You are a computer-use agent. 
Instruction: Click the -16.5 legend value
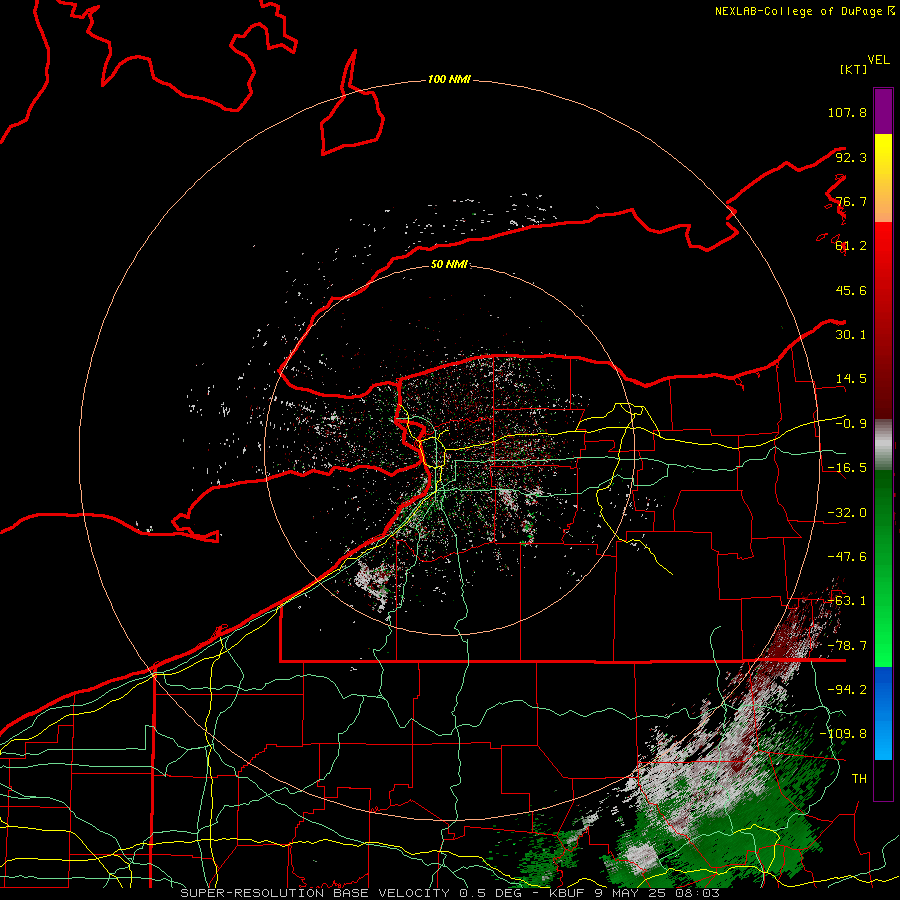pos(847,468)
